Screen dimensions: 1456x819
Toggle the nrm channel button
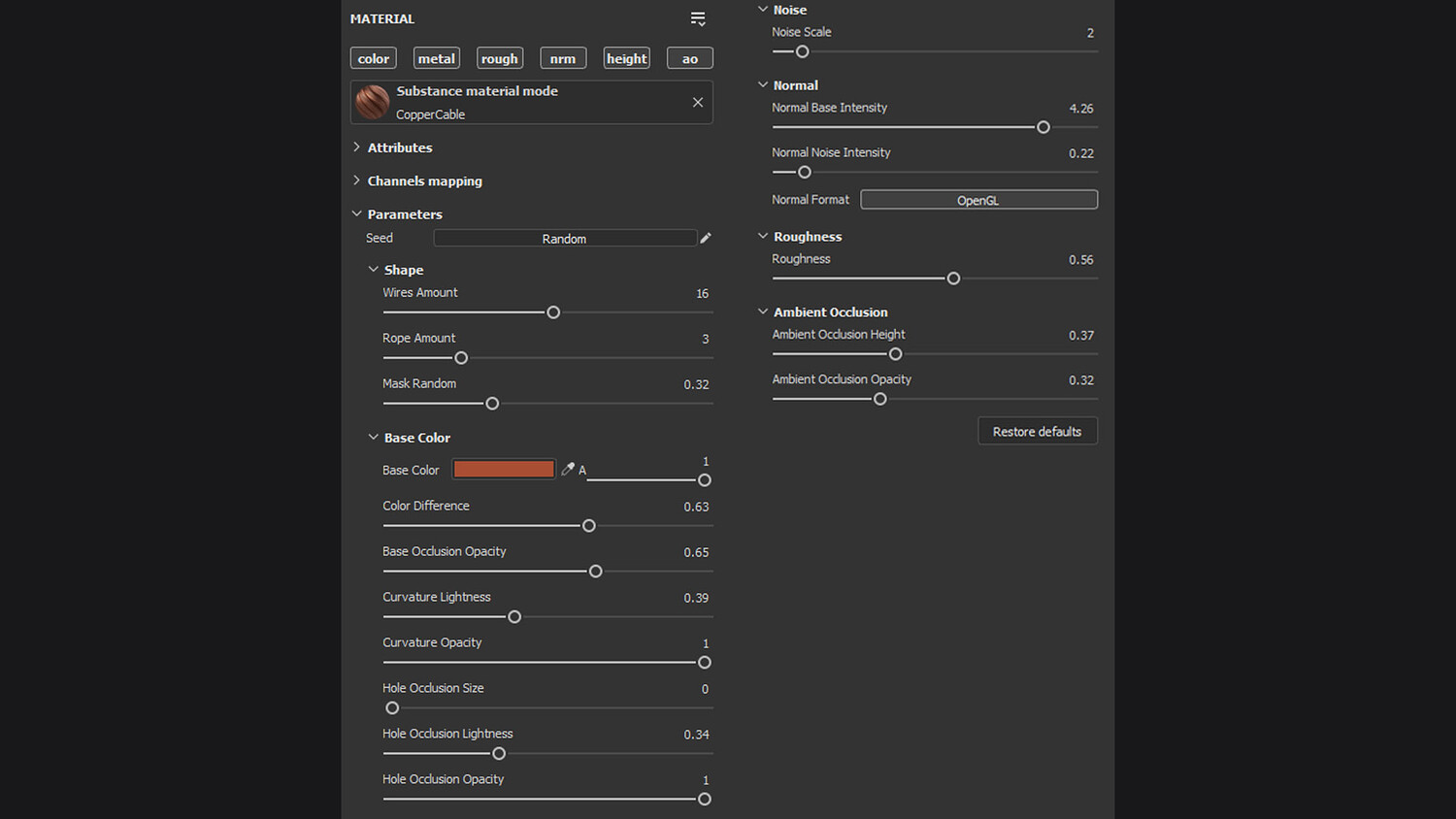(x=563, y=58)
